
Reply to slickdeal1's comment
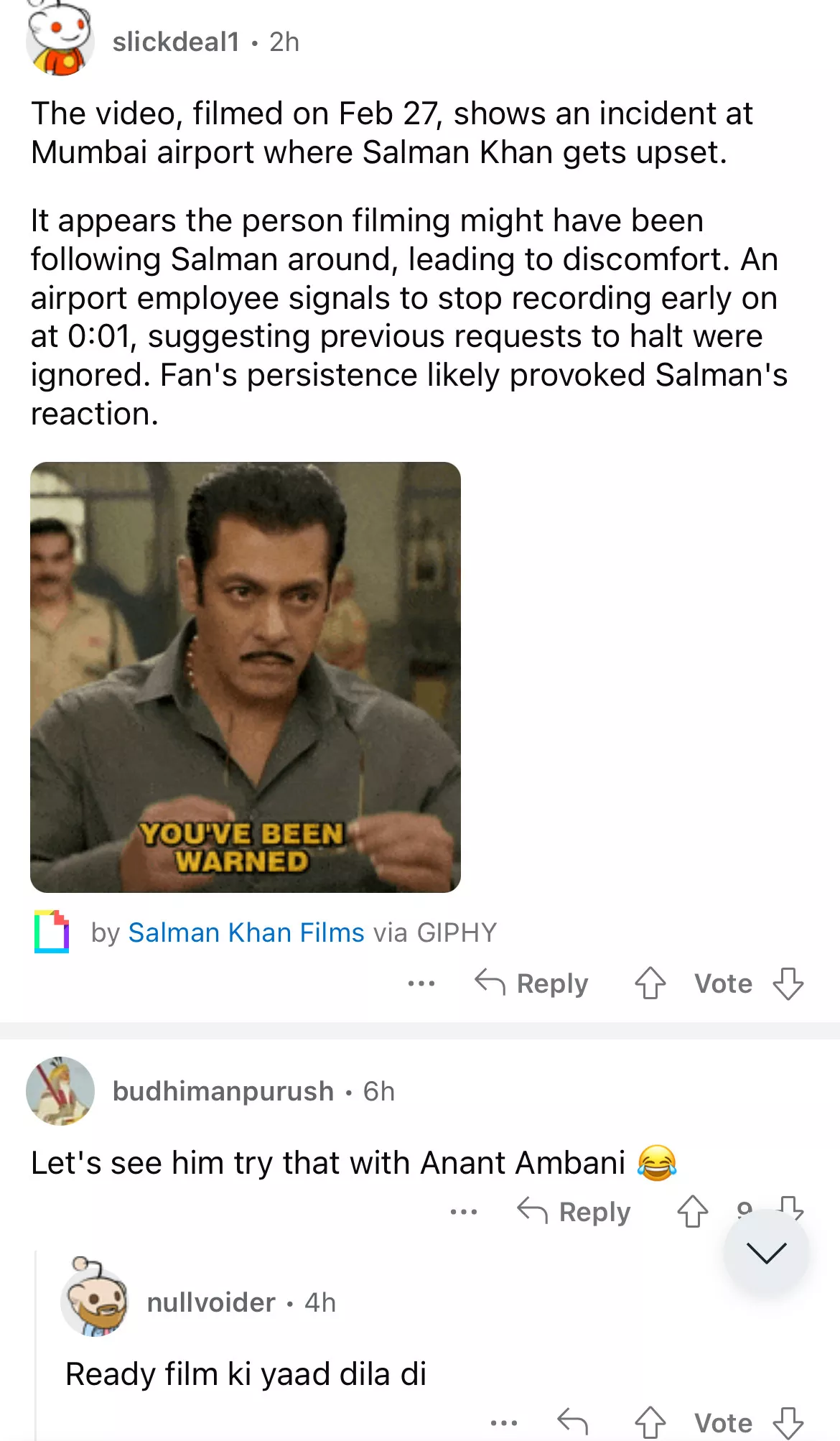coord(532,983)
